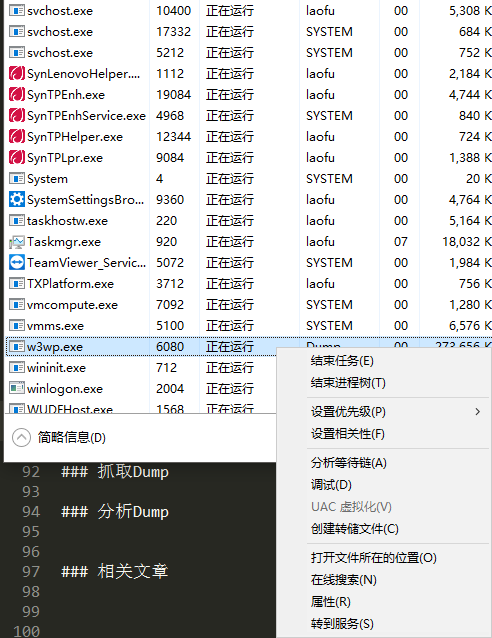The height and width of the screenshot is (638, 492).
Task: Select the Taskmgr.exe process name
Action: 64,242
